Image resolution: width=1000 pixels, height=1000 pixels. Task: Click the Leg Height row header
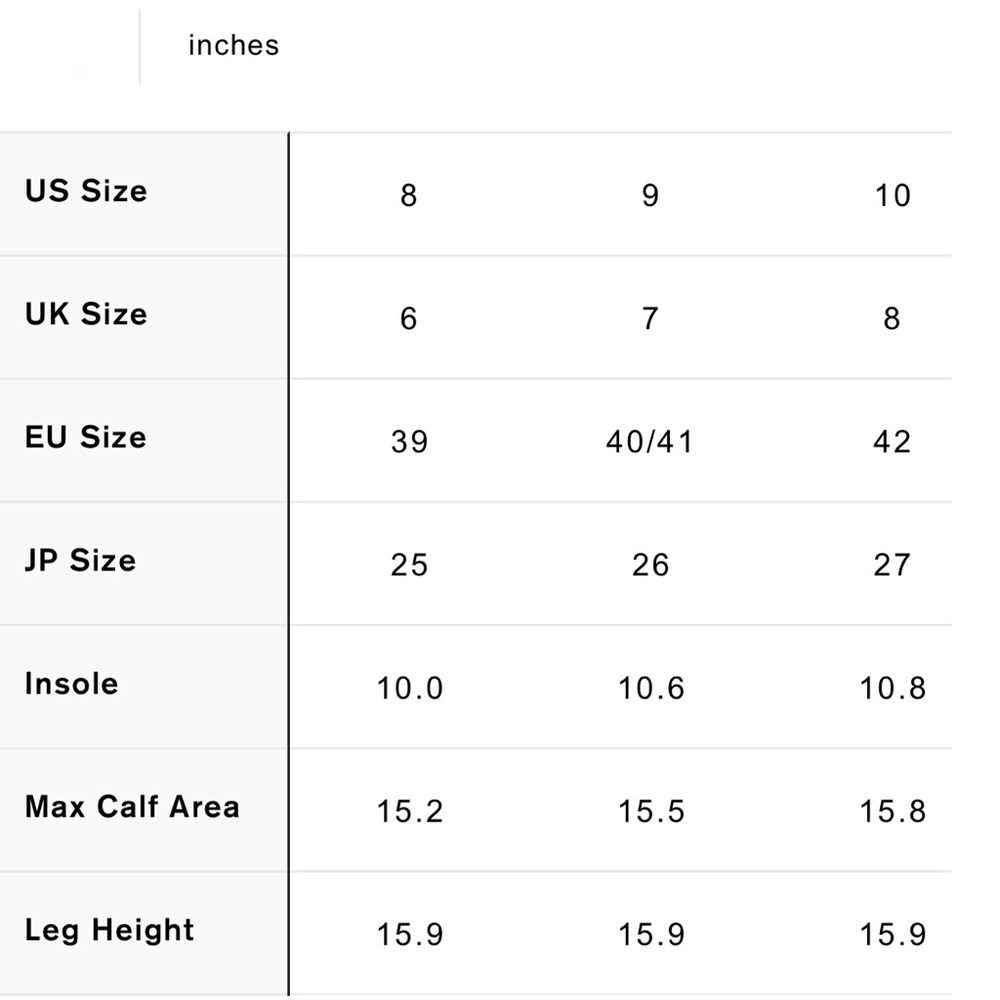point(109,930)
